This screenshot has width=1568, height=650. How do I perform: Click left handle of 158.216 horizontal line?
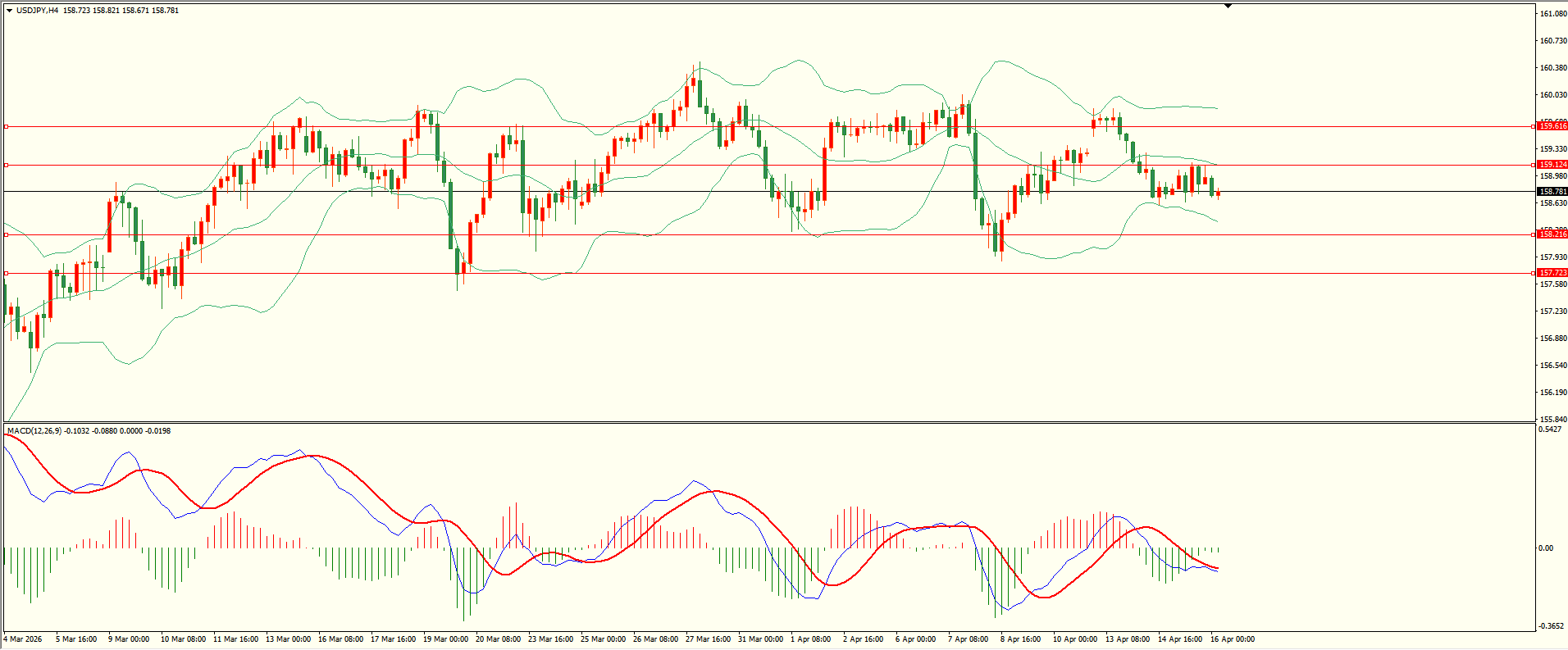click(x=7, y=234)
